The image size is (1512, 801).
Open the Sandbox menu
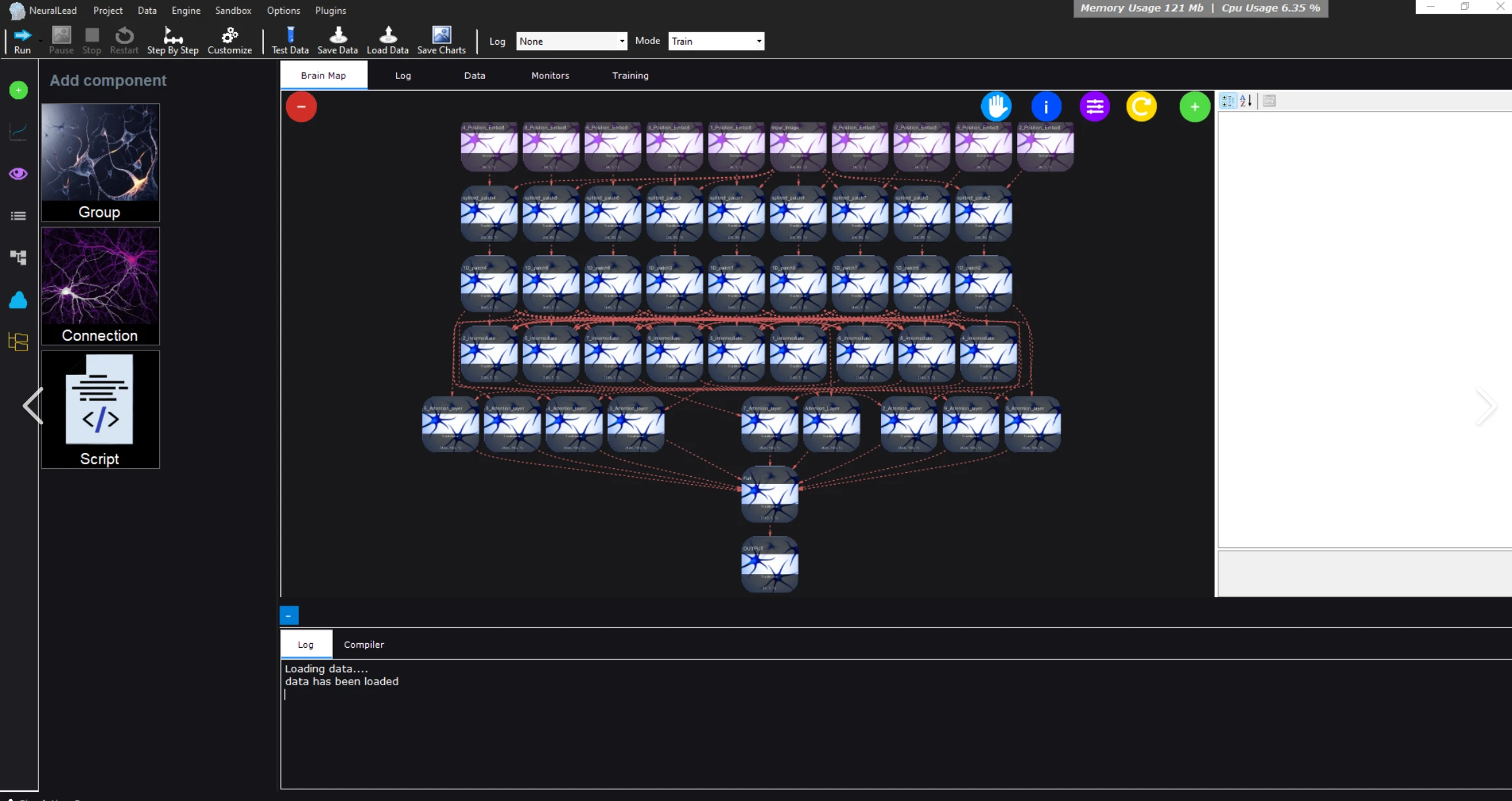(x=233, y=11)
